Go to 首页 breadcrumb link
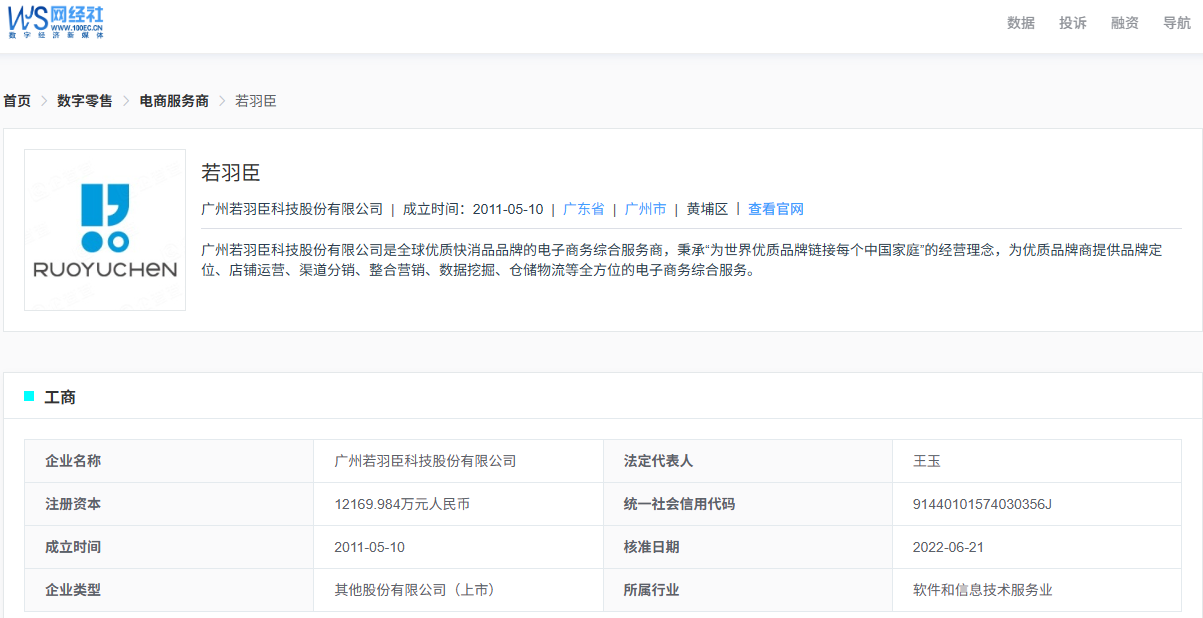1203x618 pixels. click(17, 101)
